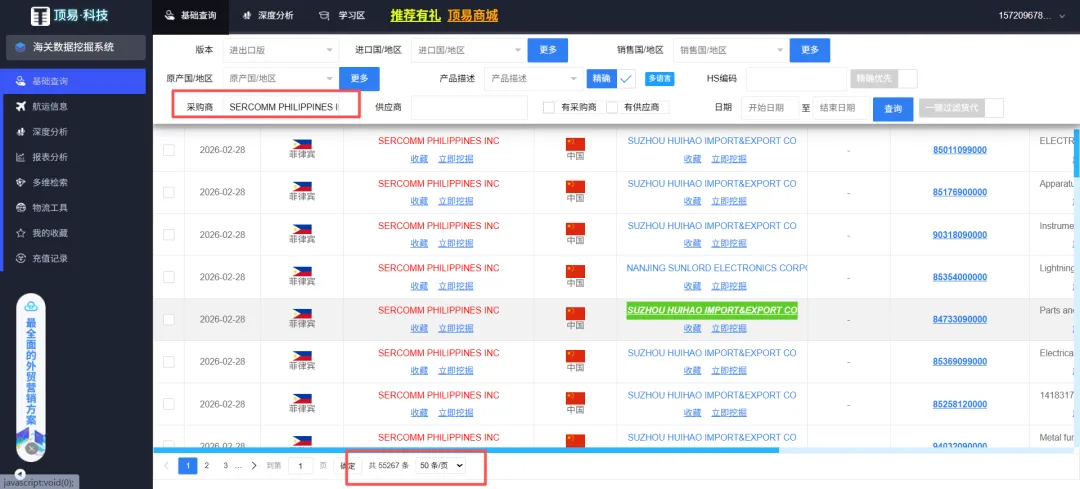The width and height of the screenshot is (1080, 489).
Task: Switch to the 基础查询 top tab
Action: (x=190, y=16)
